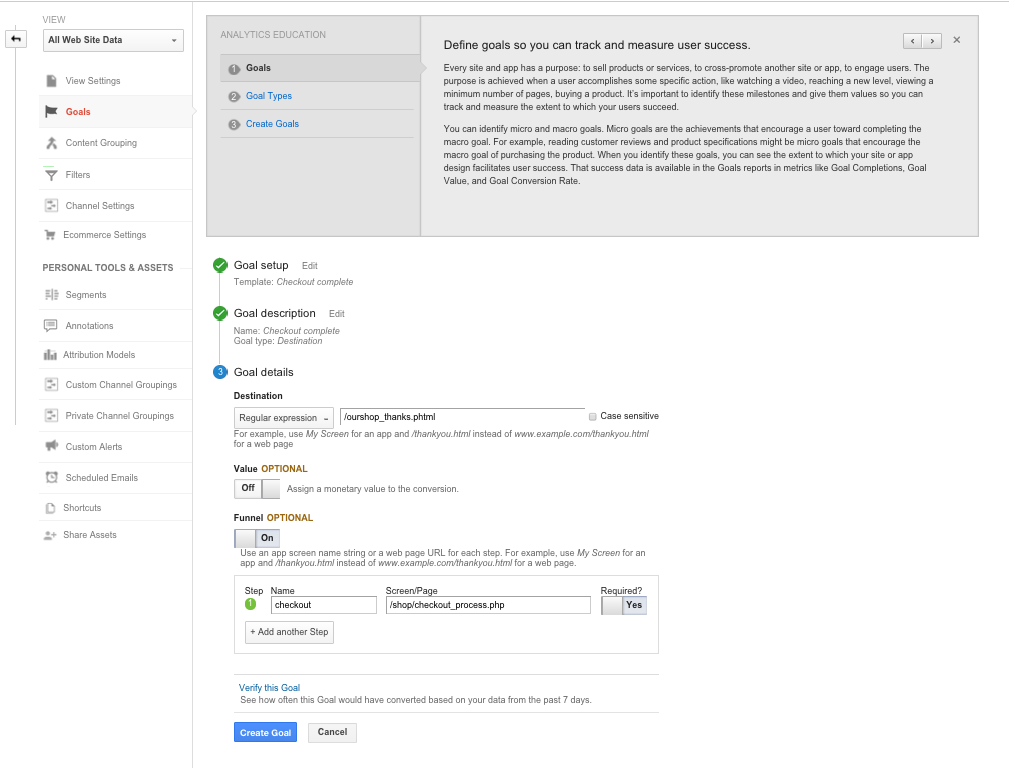Click Add another Step button
Viewport: 1009px width, 768px height.
[x=289, y=632]
